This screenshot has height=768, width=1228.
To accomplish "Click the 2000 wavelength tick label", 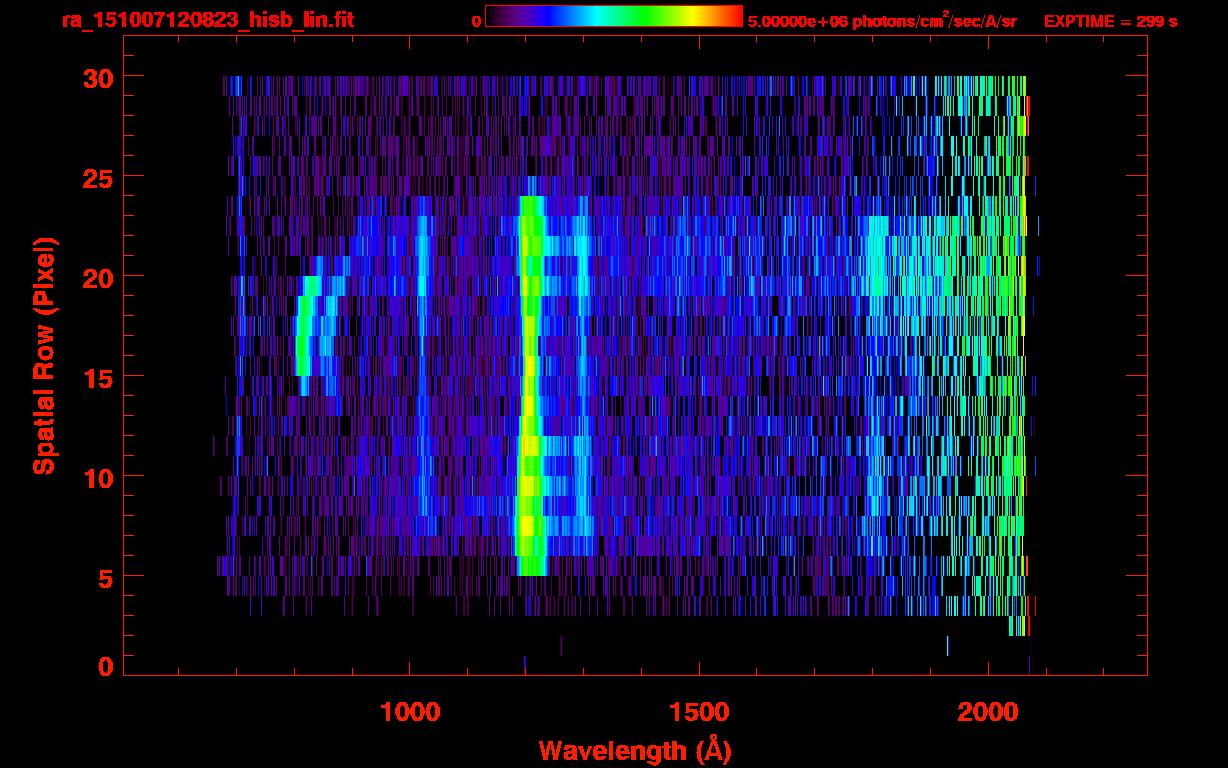I will 988,712.
